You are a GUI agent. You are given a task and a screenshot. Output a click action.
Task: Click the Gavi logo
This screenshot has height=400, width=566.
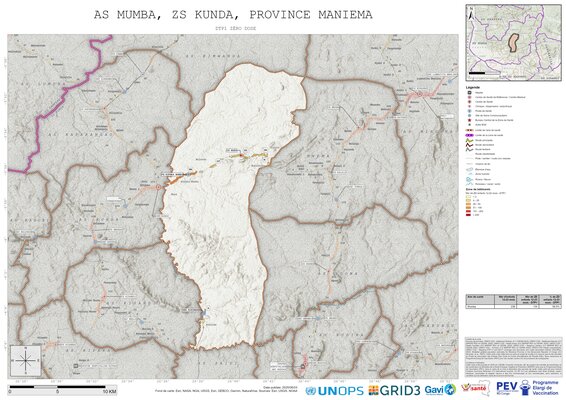(x=440, y=390)
